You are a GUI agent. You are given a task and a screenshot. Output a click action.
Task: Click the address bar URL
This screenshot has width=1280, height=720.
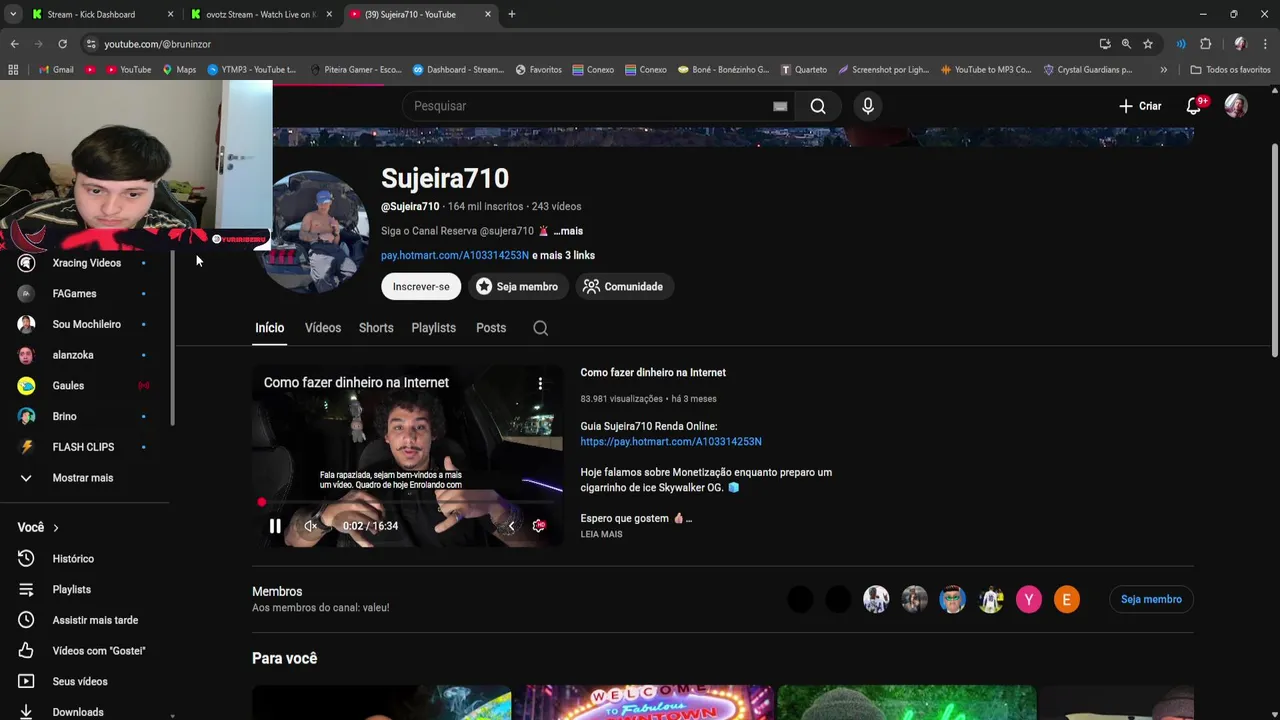point(158,44)
